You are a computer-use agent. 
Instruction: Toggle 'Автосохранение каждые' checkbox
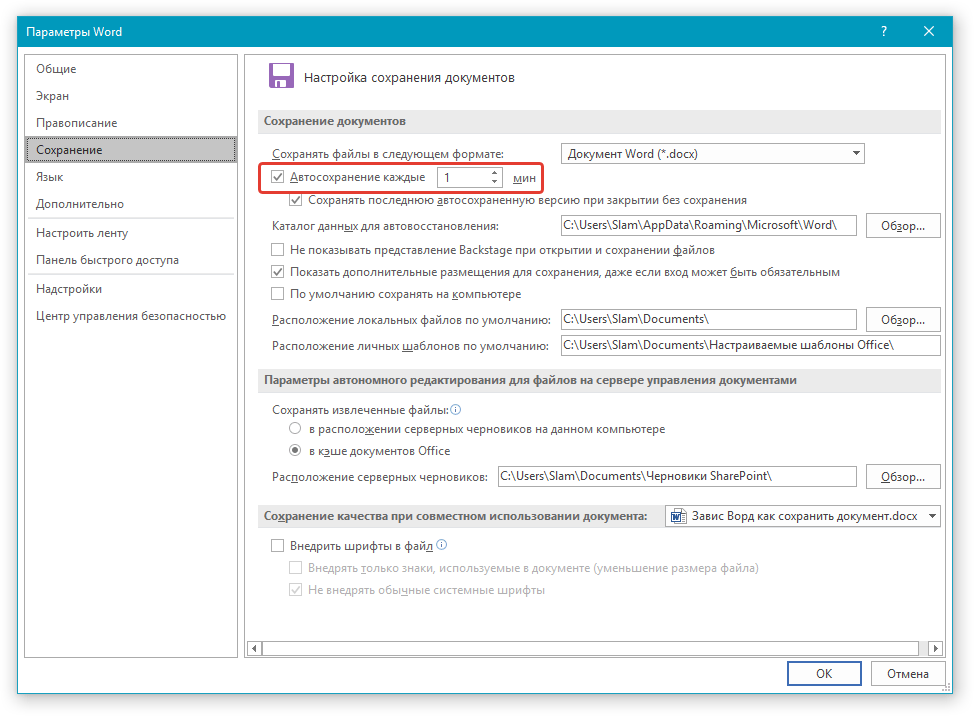point(278,177)
